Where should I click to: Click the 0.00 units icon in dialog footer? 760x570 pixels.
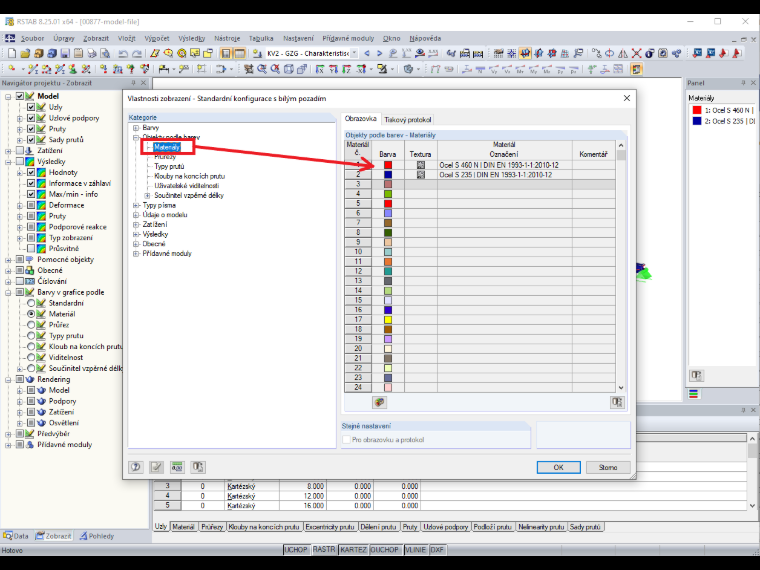(x=177, y=467)
